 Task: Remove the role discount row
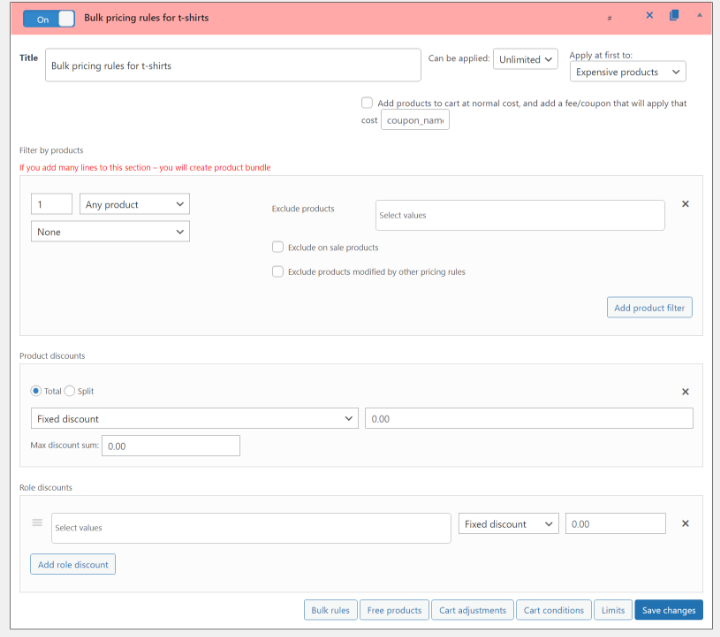tap(685, 523)
